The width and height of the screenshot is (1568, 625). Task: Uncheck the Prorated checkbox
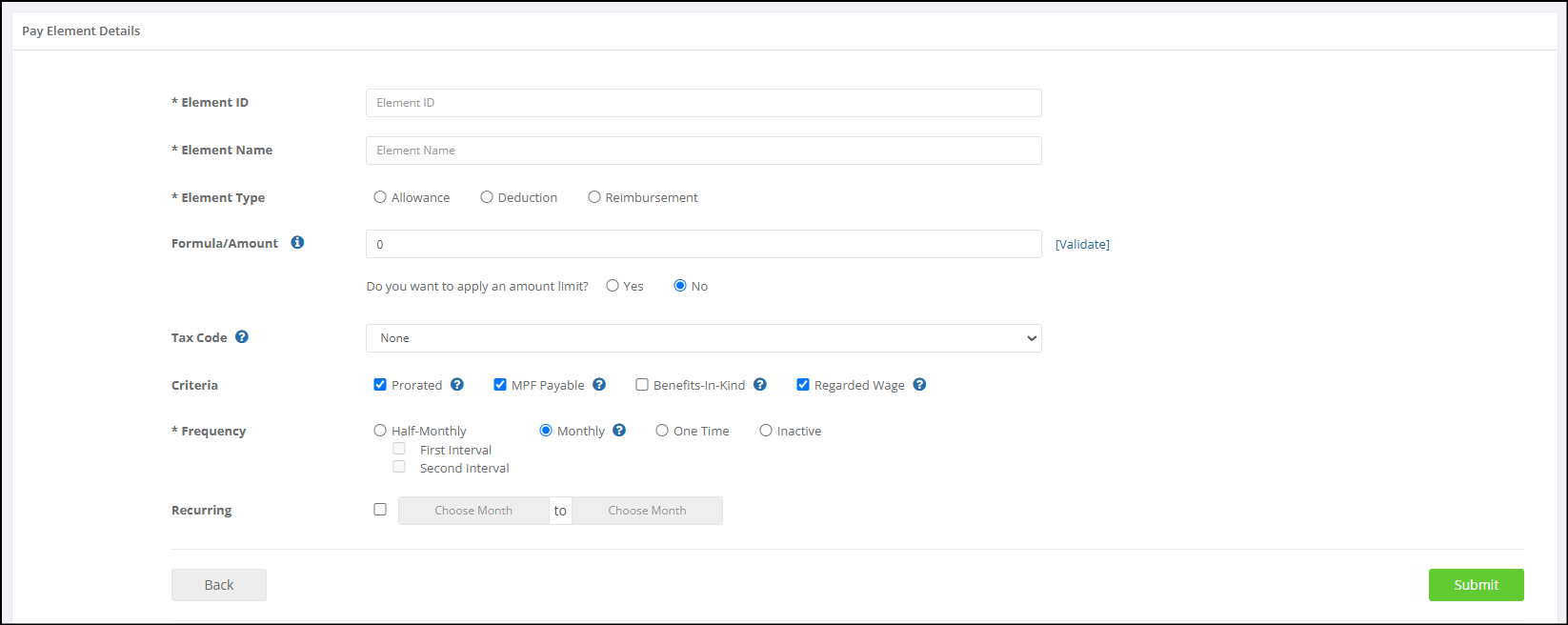click(380, 385)
